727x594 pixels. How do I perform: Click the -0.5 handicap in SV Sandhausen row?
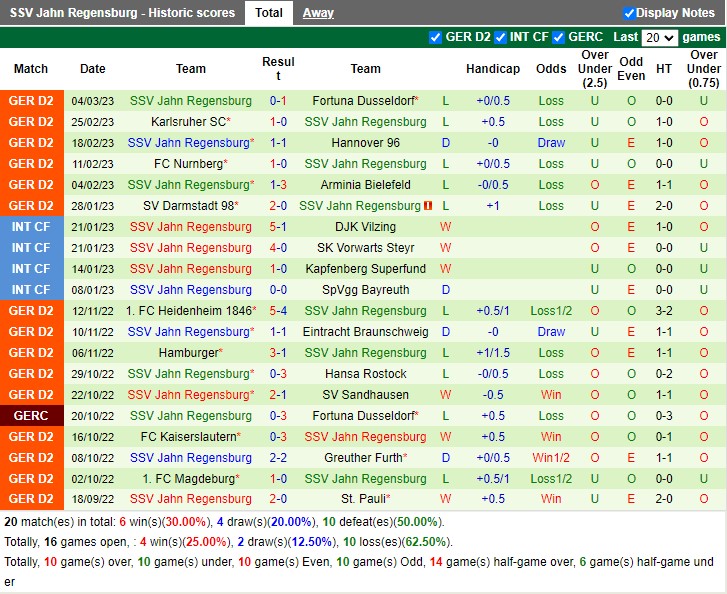click(493, 395)
